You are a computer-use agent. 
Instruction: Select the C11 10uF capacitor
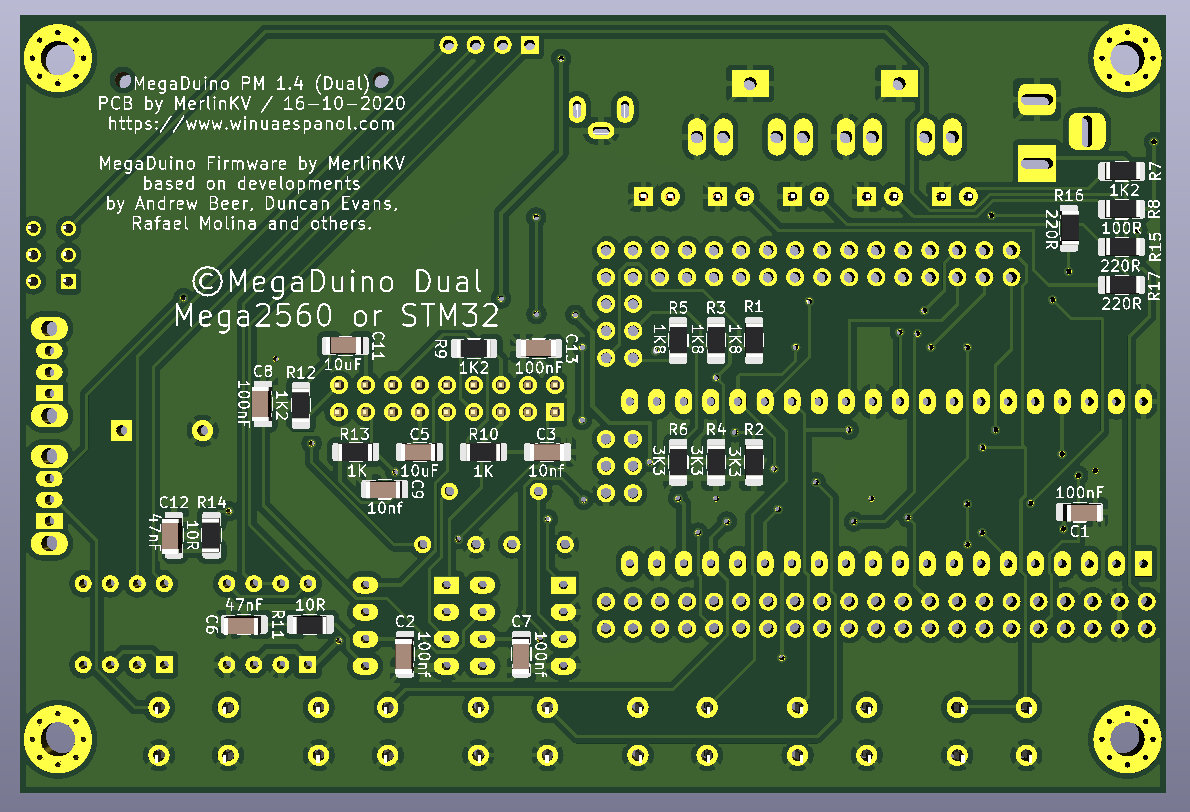coord(345,346)
